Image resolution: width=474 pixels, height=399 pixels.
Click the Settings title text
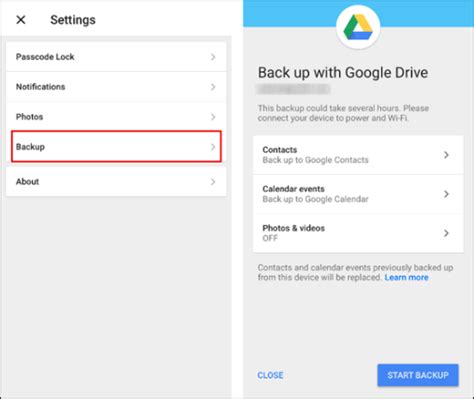pyautogui.click(x=73, y=20)
